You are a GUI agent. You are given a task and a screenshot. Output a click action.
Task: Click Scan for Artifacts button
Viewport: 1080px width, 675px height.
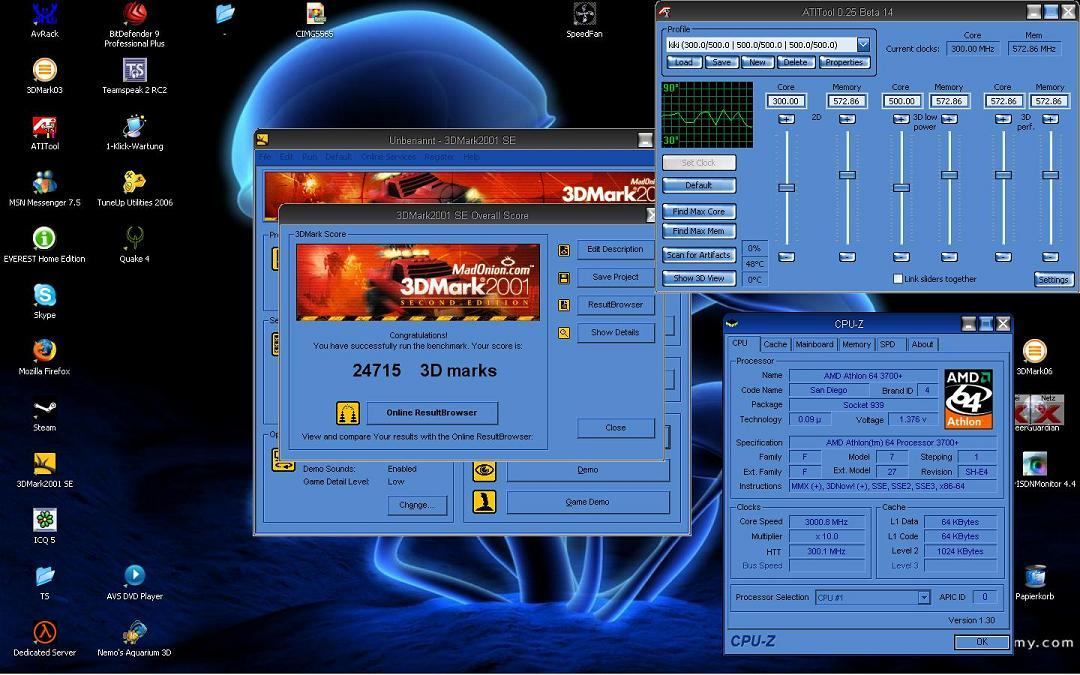(x=698, y=255)
